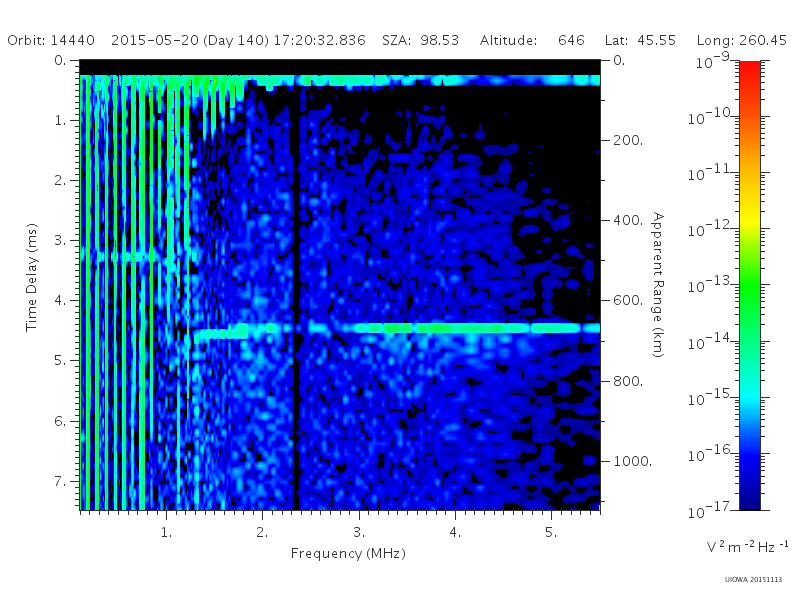Click the apparent range tick '800.'
This screenshot has height=600, width=800.
tap(628, 381)
